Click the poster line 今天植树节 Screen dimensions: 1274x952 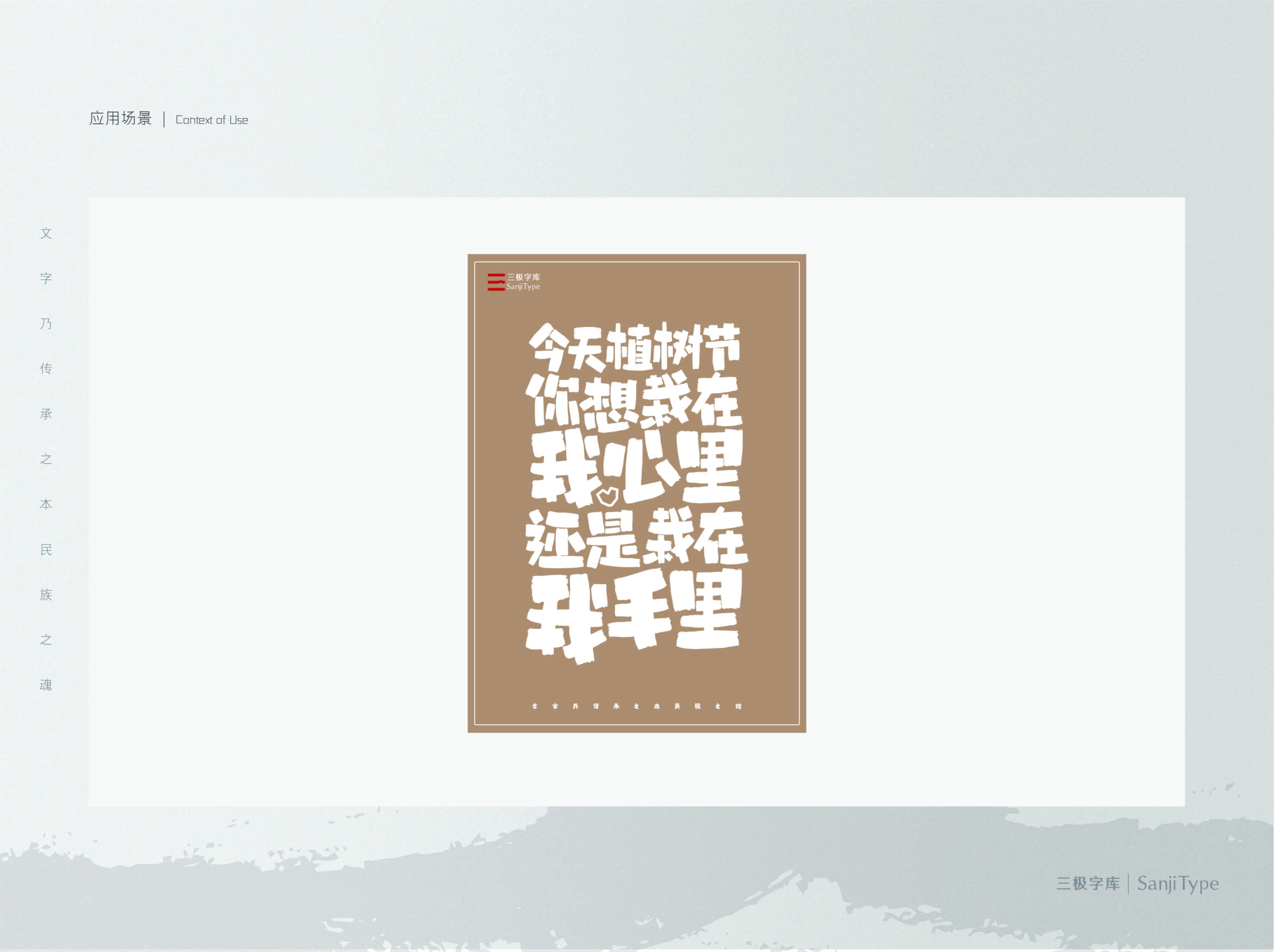pyautogui.click(x=635, y=347)
